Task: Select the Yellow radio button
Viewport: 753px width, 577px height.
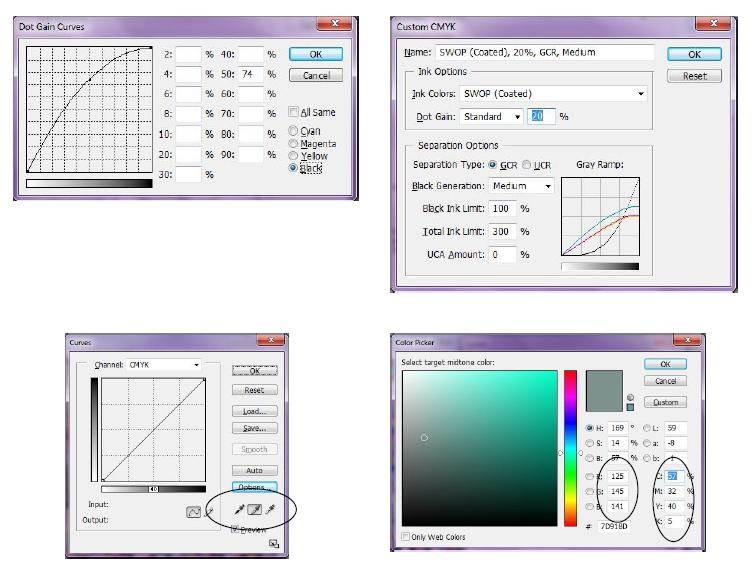Action: point(293,156)
